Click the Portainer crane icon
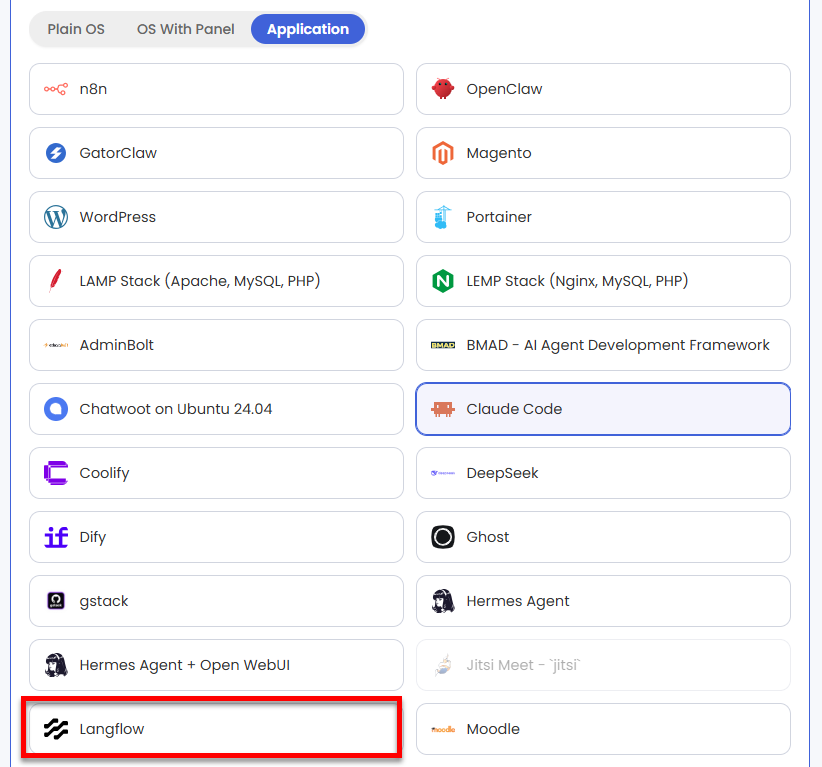 [443, 217]
